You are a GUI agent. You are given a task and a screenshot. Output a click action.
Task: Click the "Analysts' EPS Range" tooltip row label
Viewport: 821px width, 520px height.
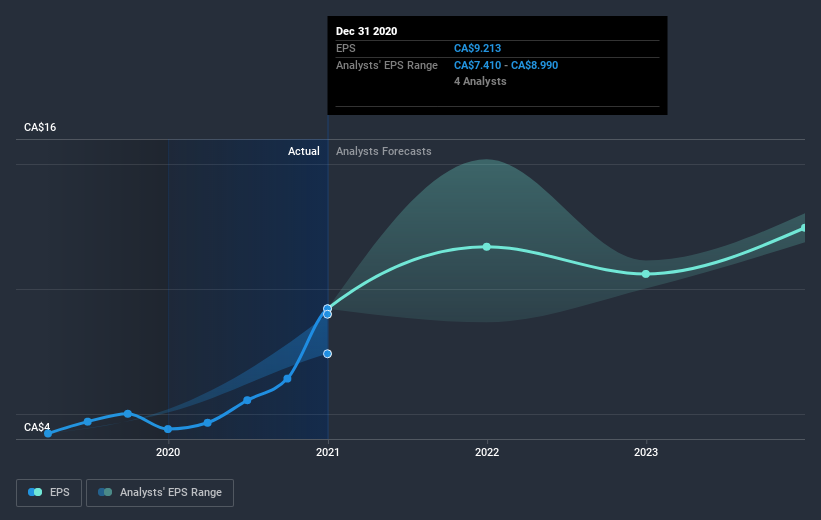386,65
